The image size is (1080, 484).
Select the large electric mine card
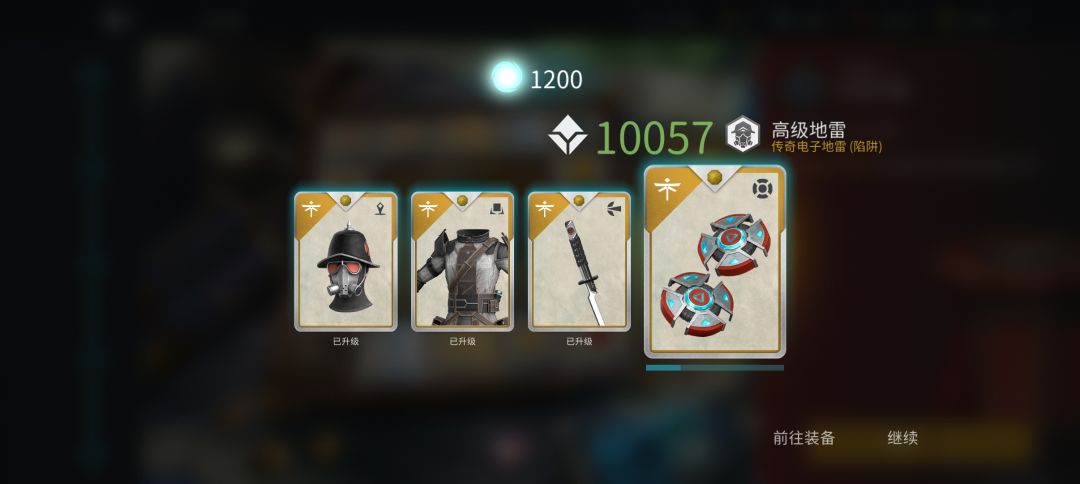coord(715,262)
